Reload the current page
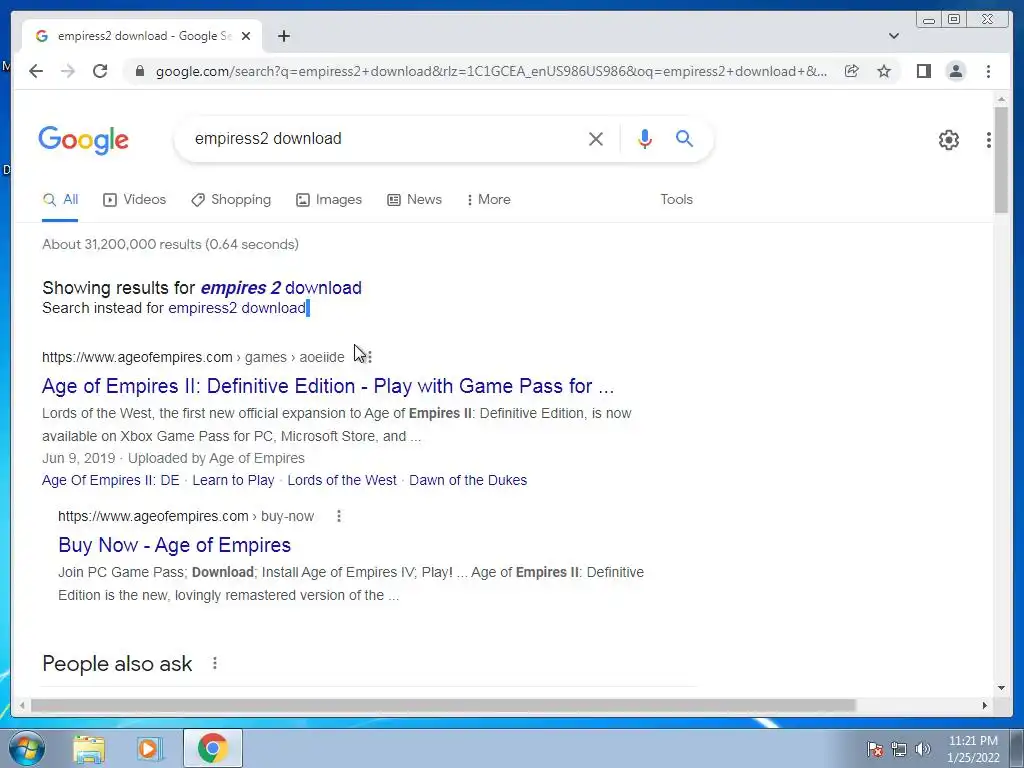The height and width of the screenshot is (768, 1024). pos(100,71)
